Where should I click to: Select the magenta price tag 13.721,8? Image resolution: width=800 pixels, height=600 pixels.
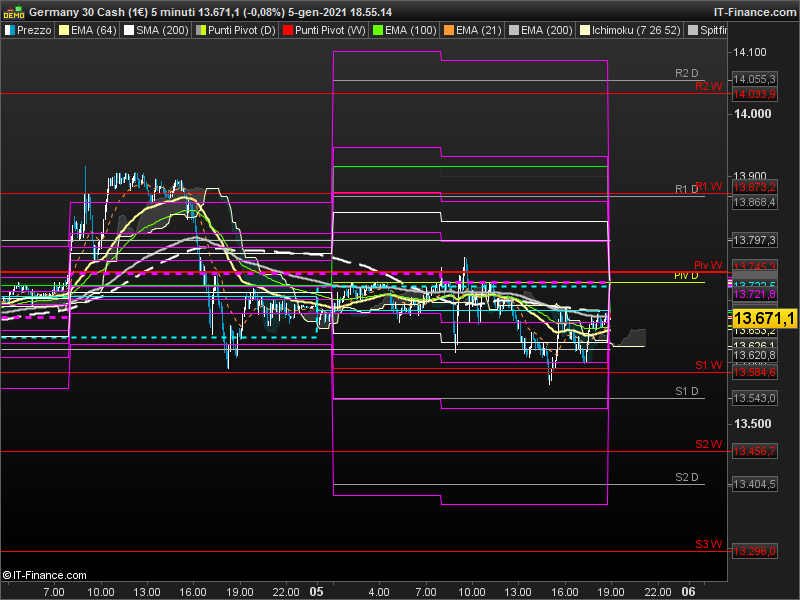click(x=755, y=294)
